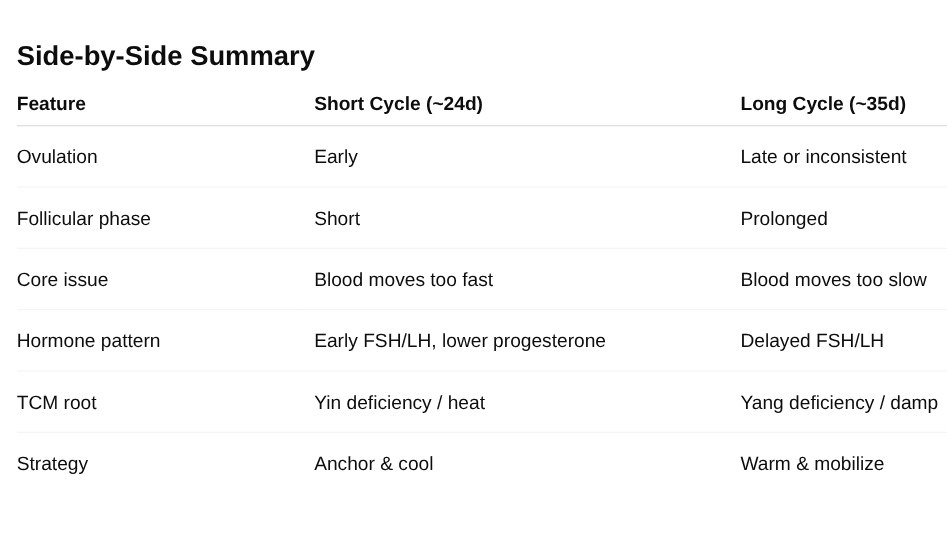Viewport: 947px width, 533px height.
Task: Select the Prolonged cell
Action: (784, 219)
